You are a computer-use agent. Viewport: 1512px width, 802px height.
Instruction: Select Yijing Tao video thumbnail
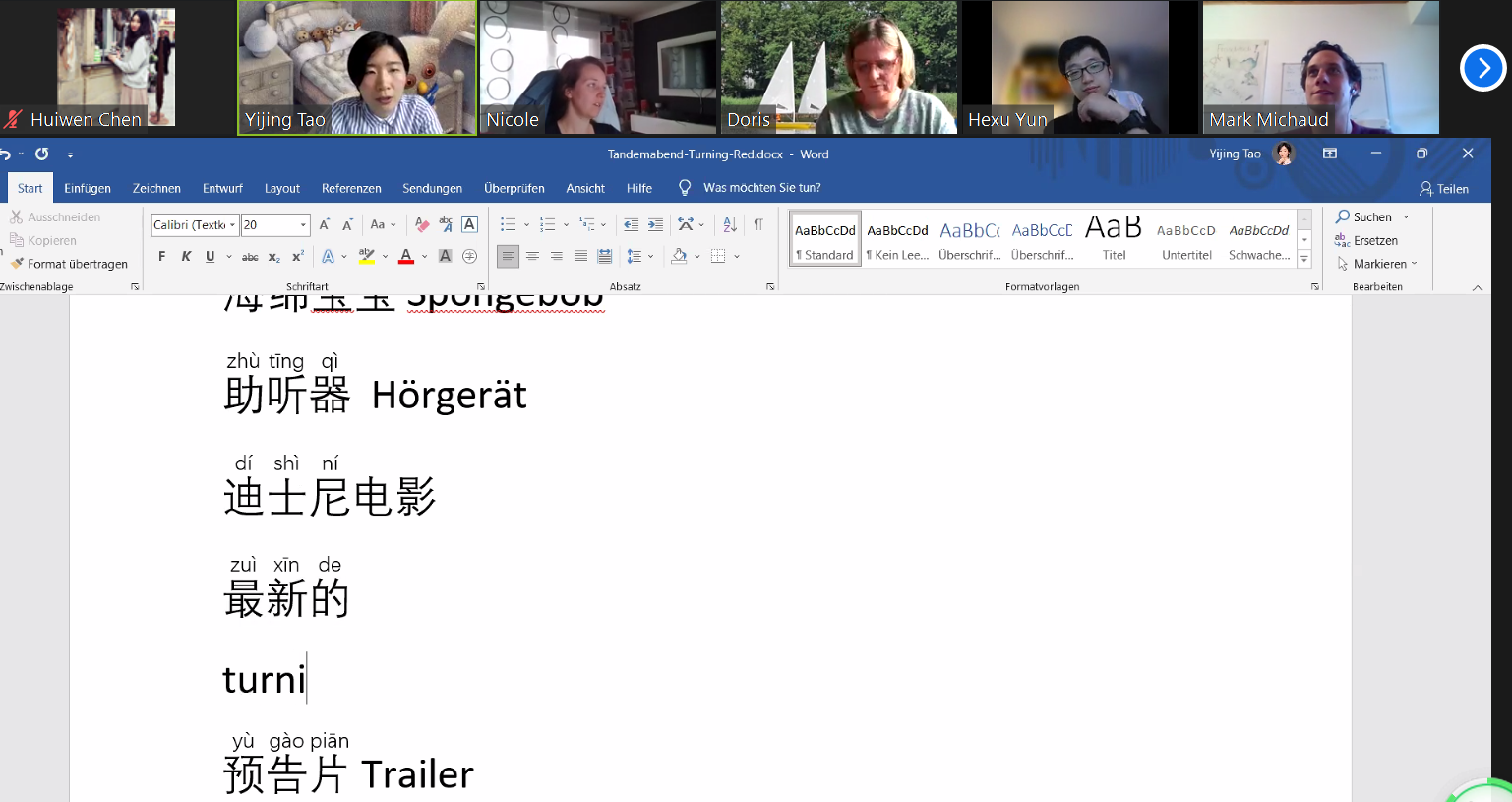click(357, 68)
